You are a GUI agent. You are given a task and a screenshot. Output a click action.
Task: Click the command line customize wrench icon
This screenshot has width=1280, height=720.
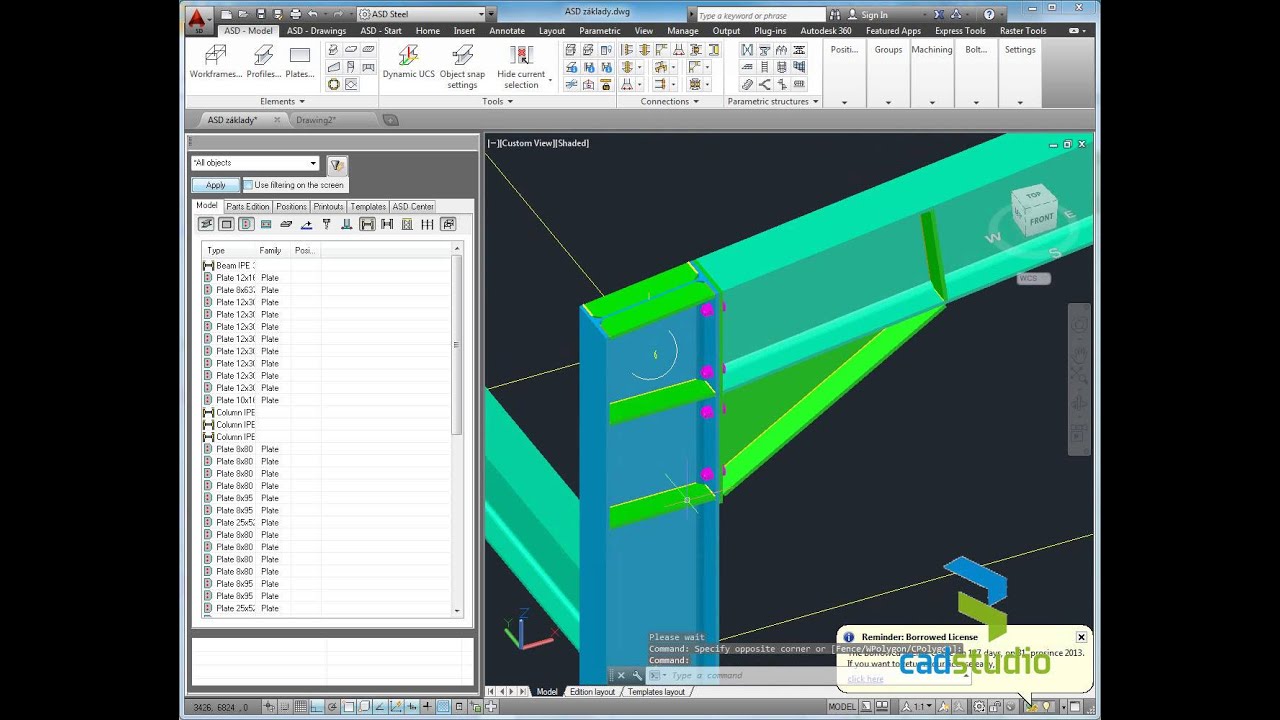point(637,675)
